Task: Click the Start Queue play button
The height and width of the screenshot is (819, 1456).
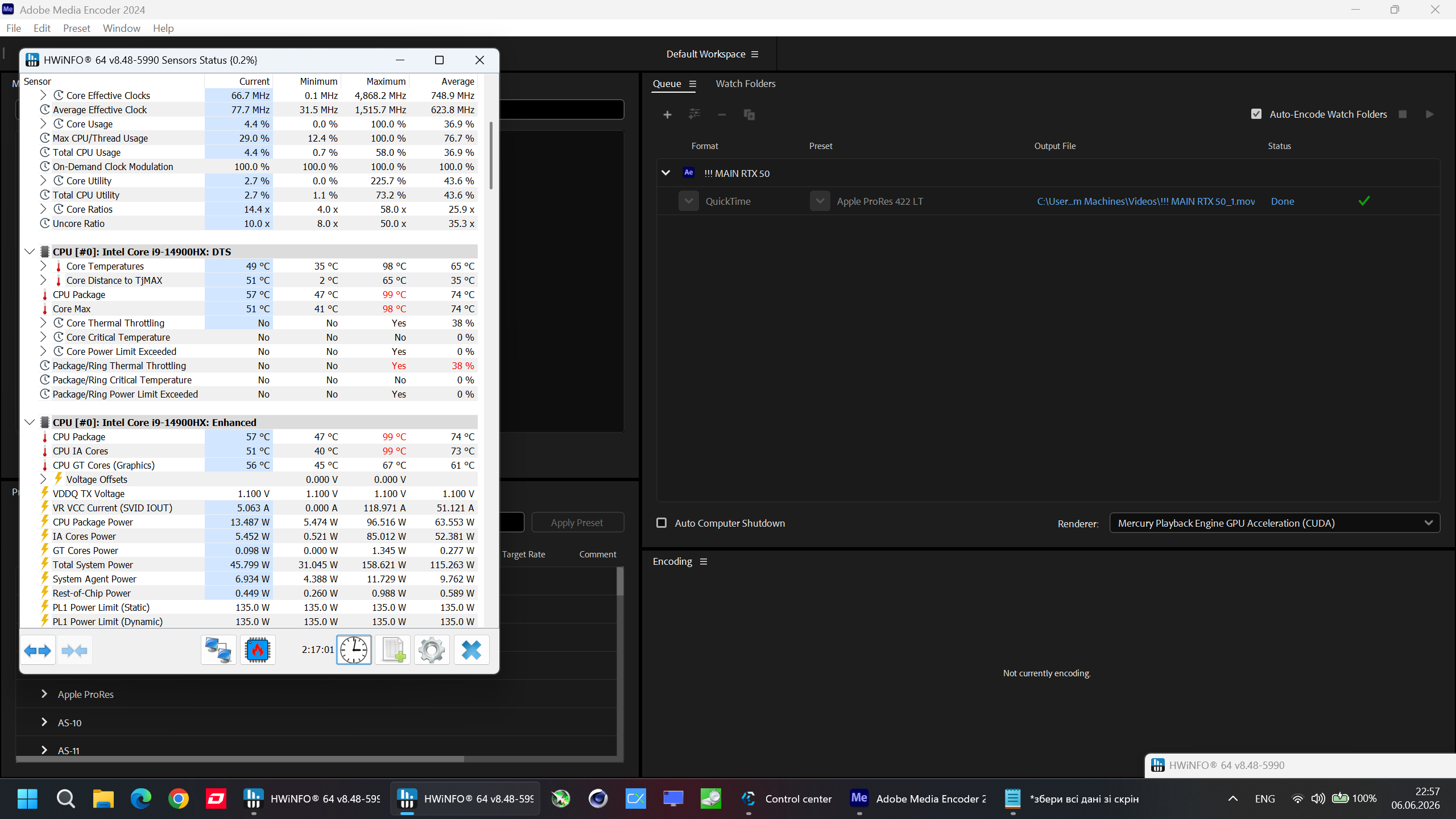Action: point(1429,114)
